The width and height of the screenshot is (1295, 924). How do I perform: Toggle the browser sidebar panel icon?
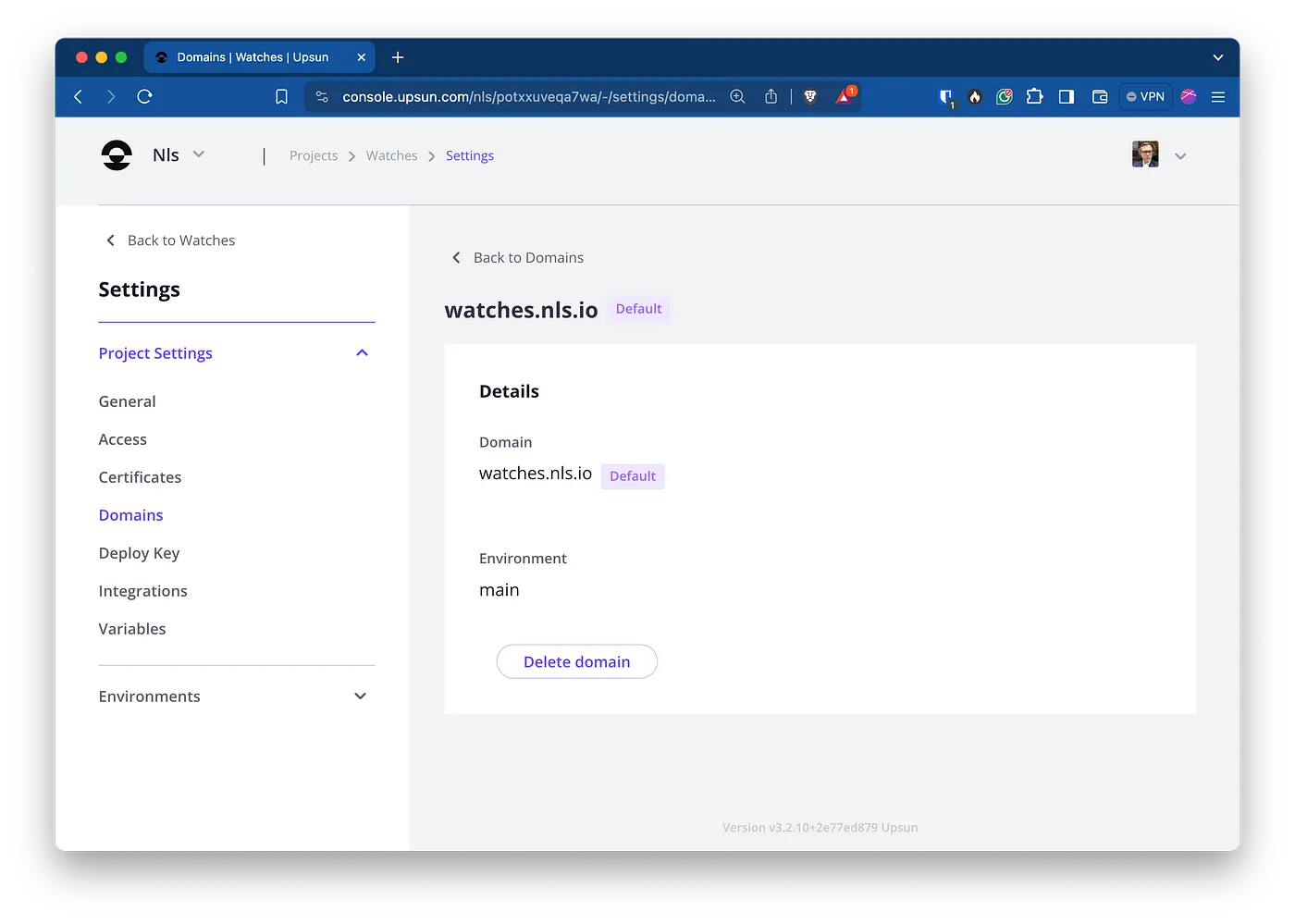point(1067,96)
